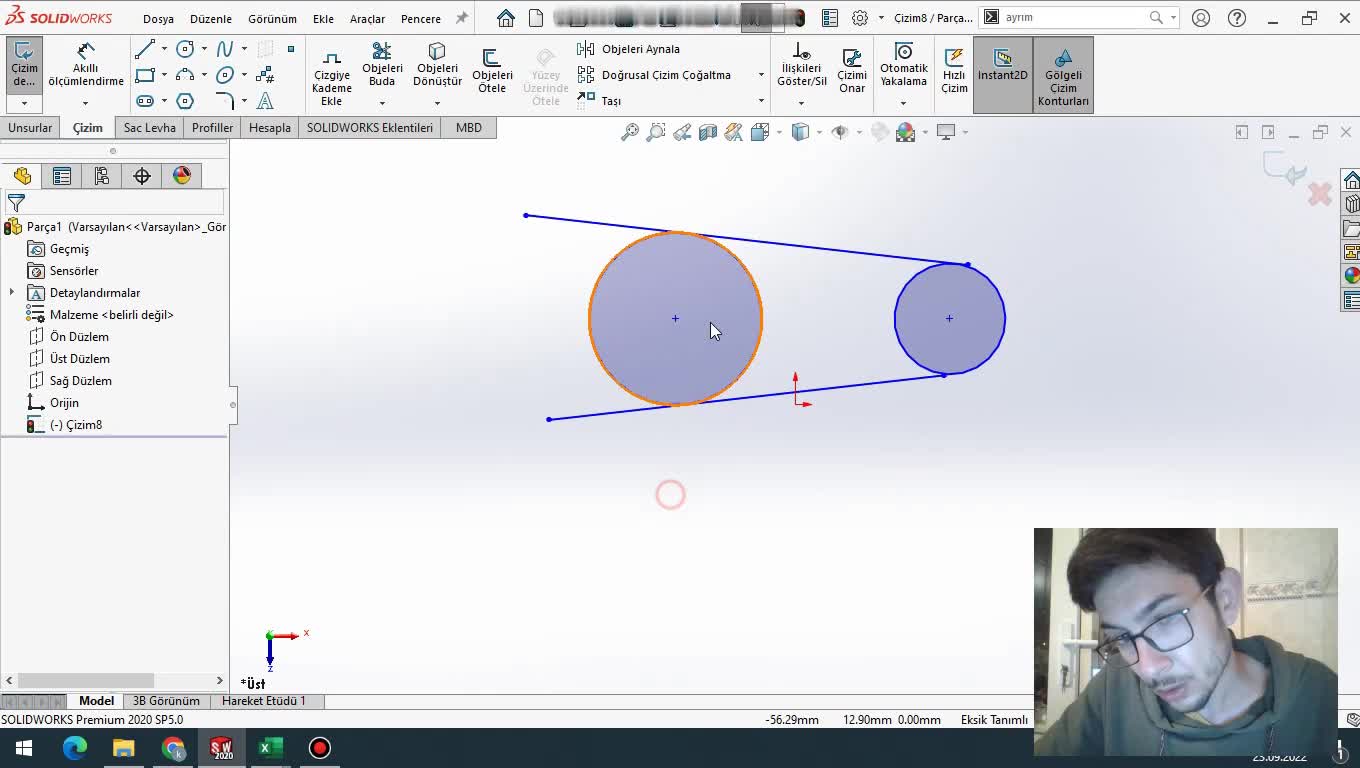Open the ConfigurationManager tab icon

tap(102, 176)
